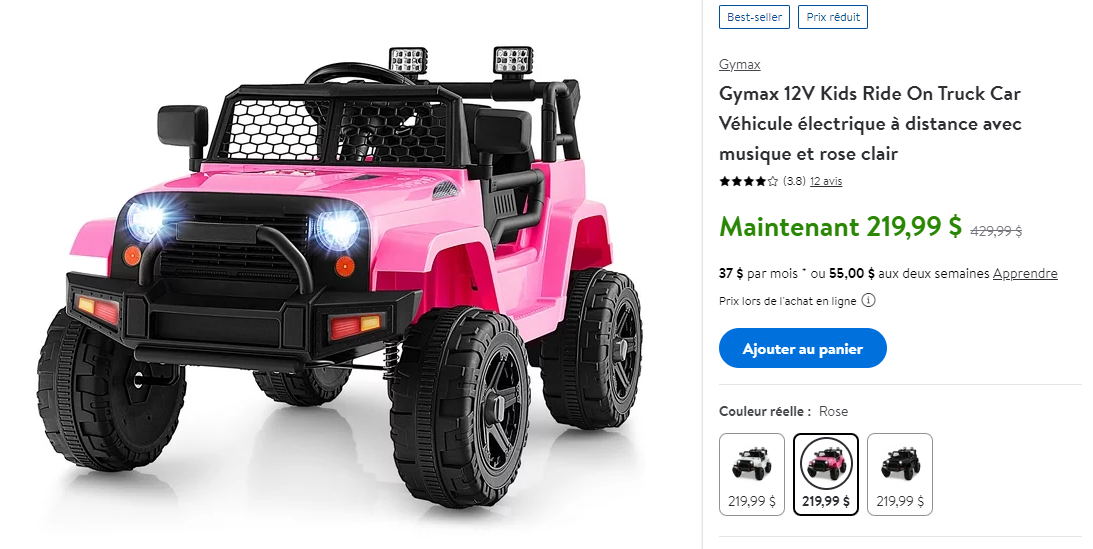Click the Couleur réelle Rose label

tap(784, 411)
